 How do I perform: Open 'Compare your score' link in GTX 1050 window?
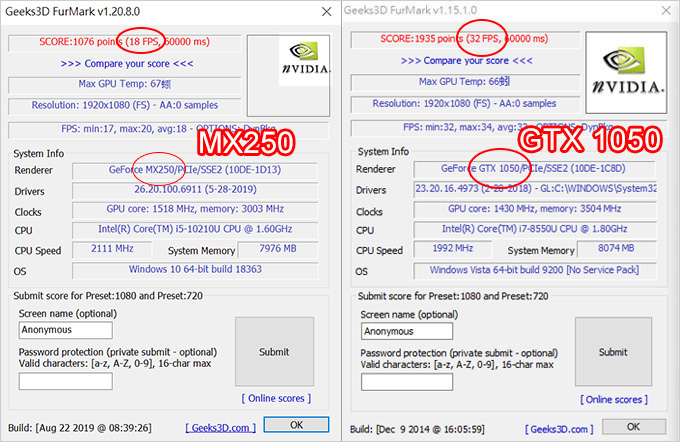467,61
